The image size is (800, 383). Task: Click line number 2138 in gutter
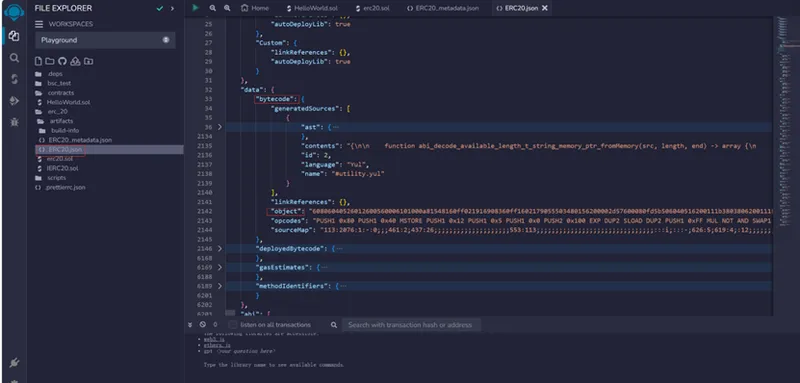pos(204,173)
